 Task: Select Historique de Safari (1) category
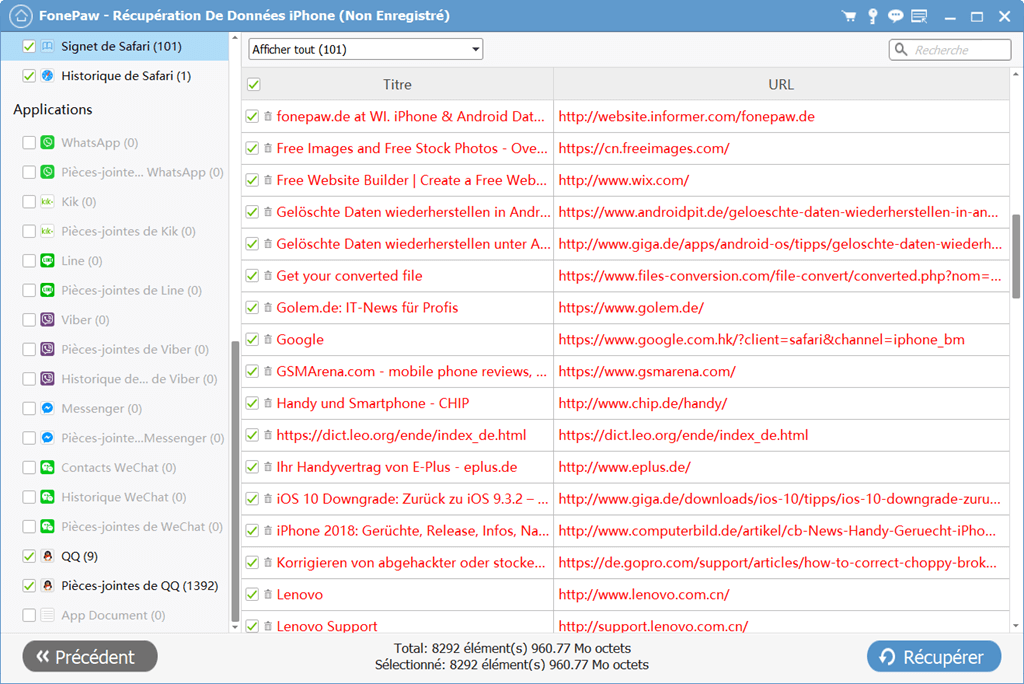pyautogui.click(x=126, y=76)
